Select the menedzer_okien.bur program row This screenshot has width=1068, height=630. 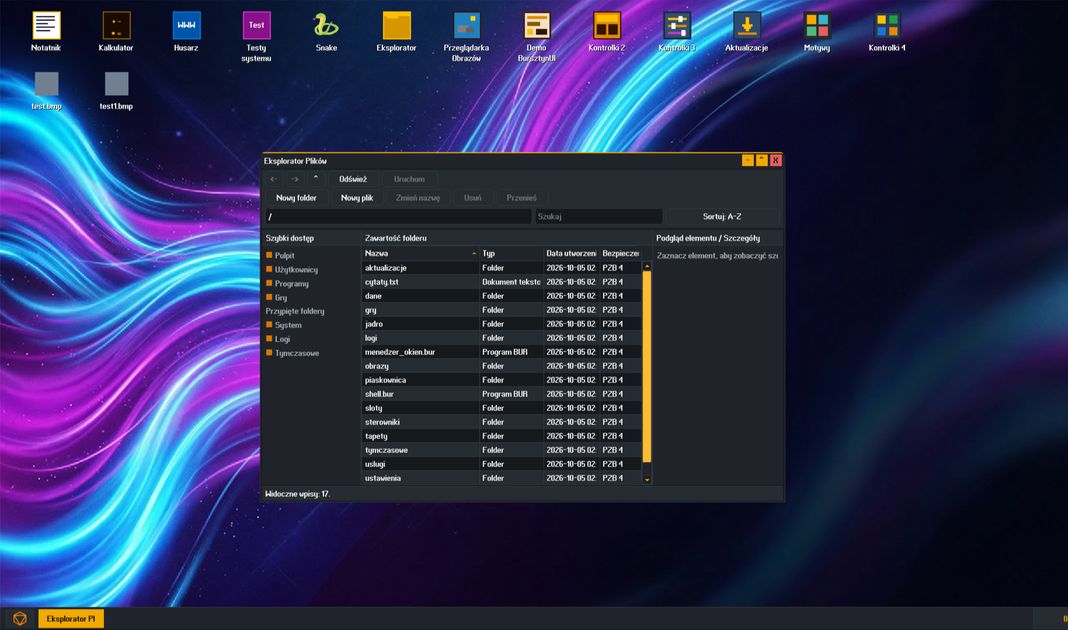[x=502, y=352]
